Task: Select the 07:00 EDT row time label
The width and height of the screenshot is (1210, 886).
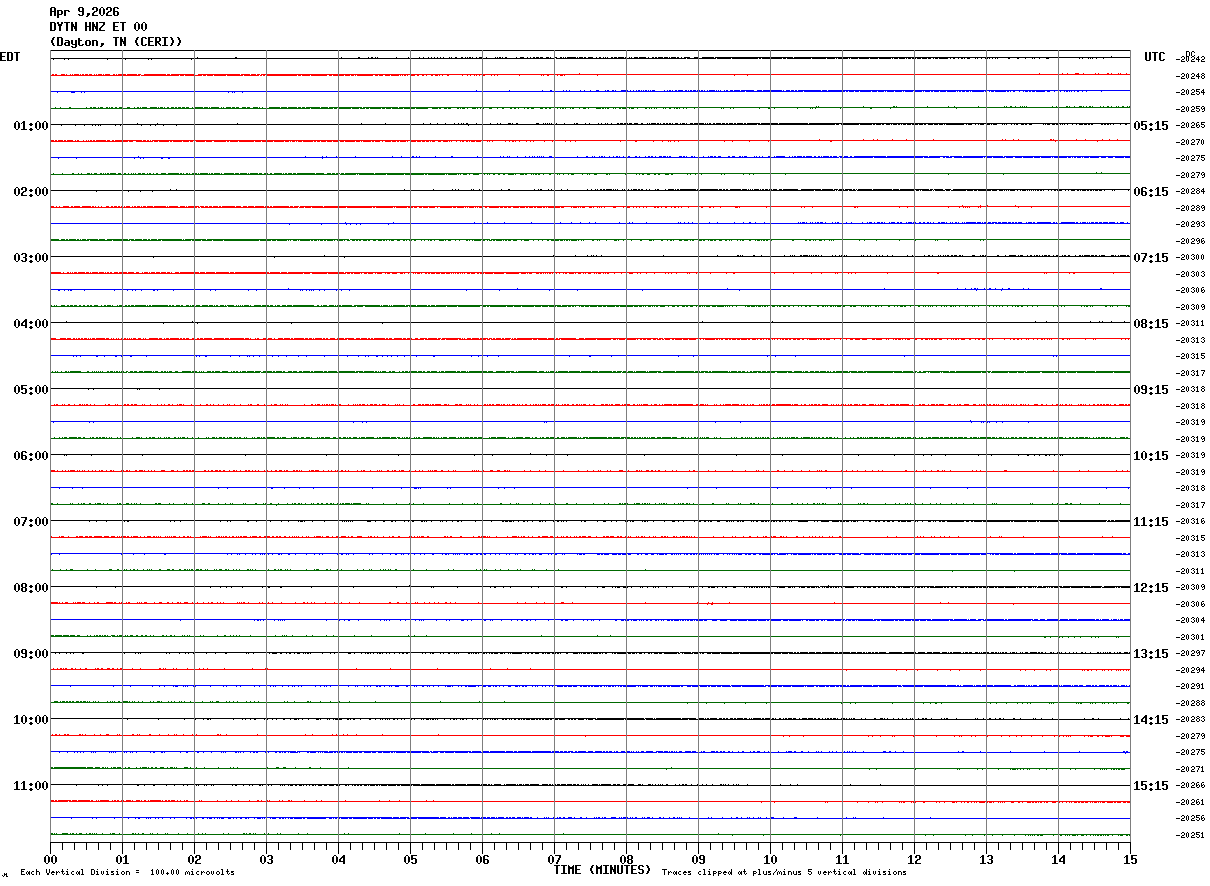Action: tap(30, 522)
